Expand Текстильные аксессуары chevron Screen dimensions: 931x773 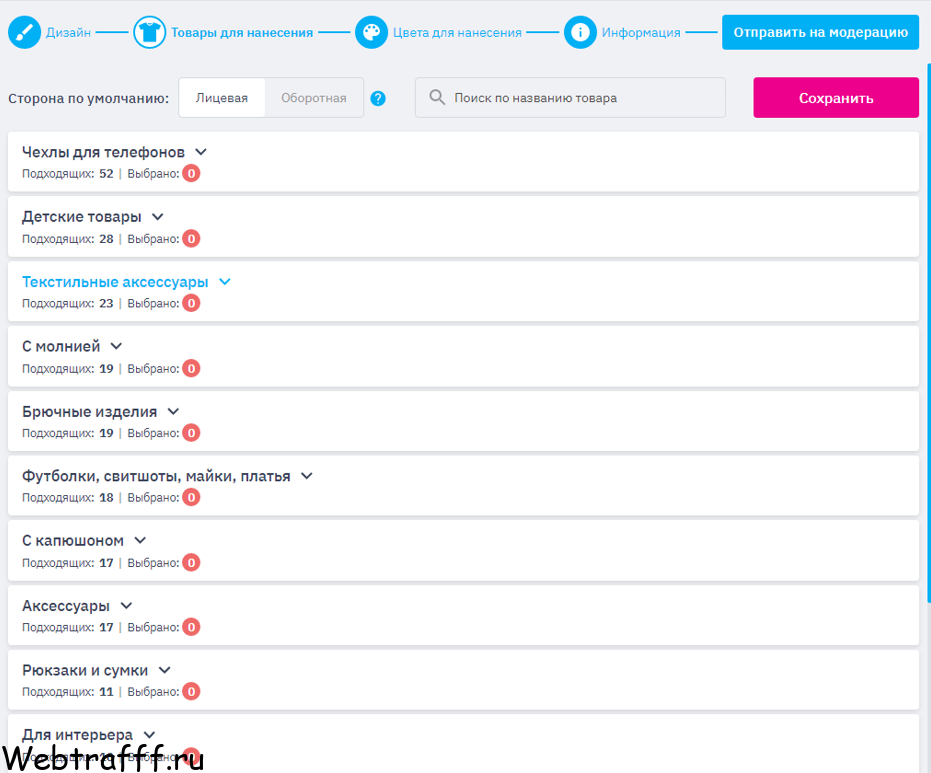[224, 281]
